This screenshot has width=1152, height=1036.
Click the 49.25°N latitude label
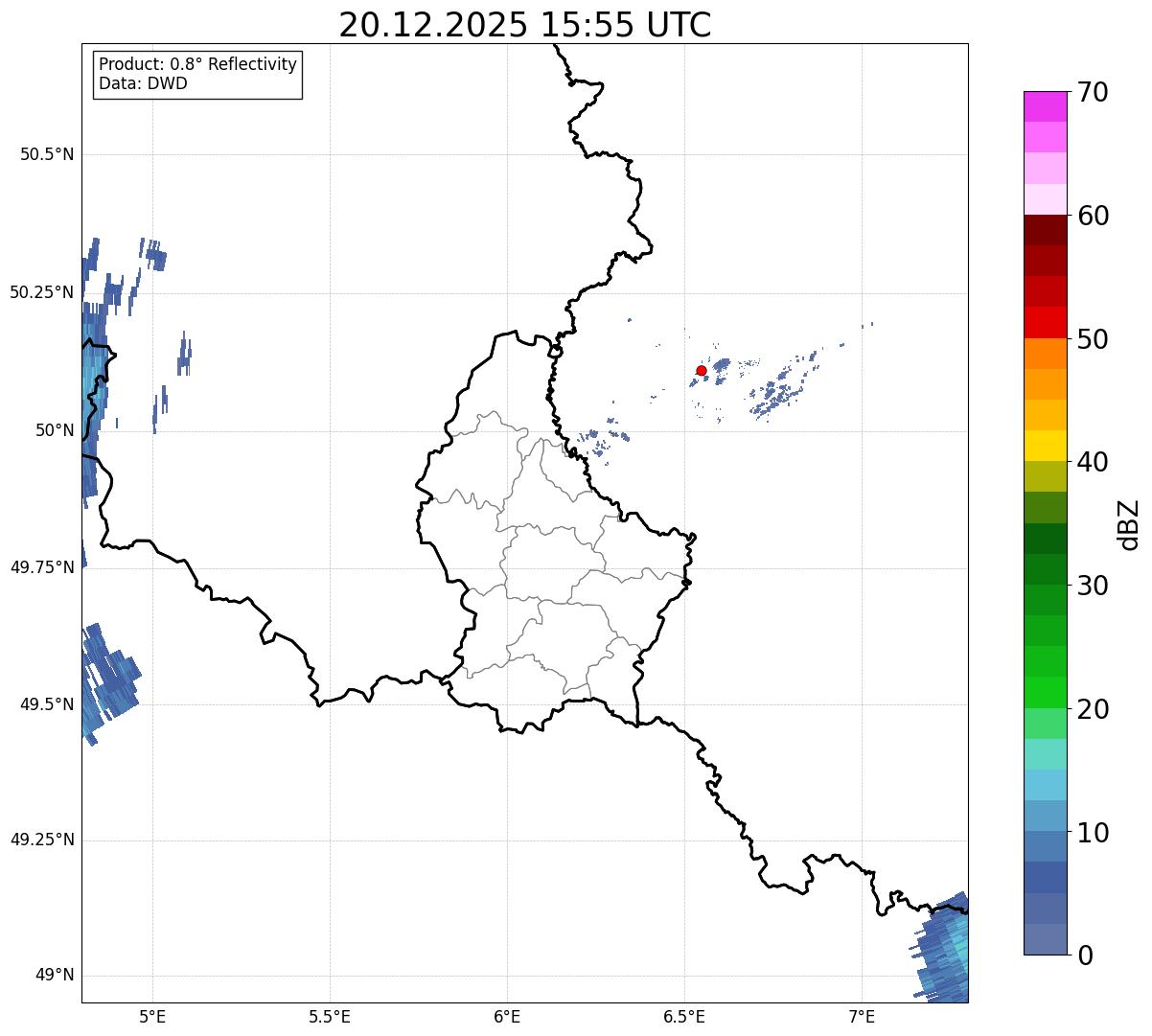tap(42, 840)
